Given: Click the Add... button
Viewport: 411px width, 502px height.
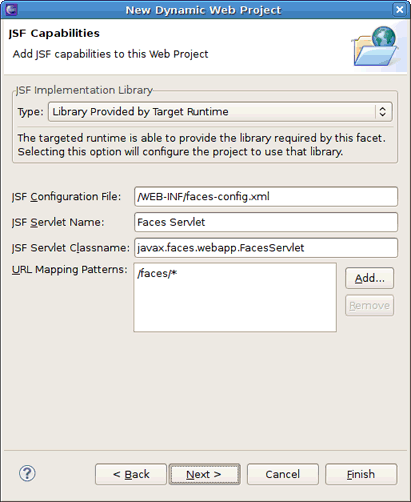Looking at the screenshot, I should click(369, 278).
